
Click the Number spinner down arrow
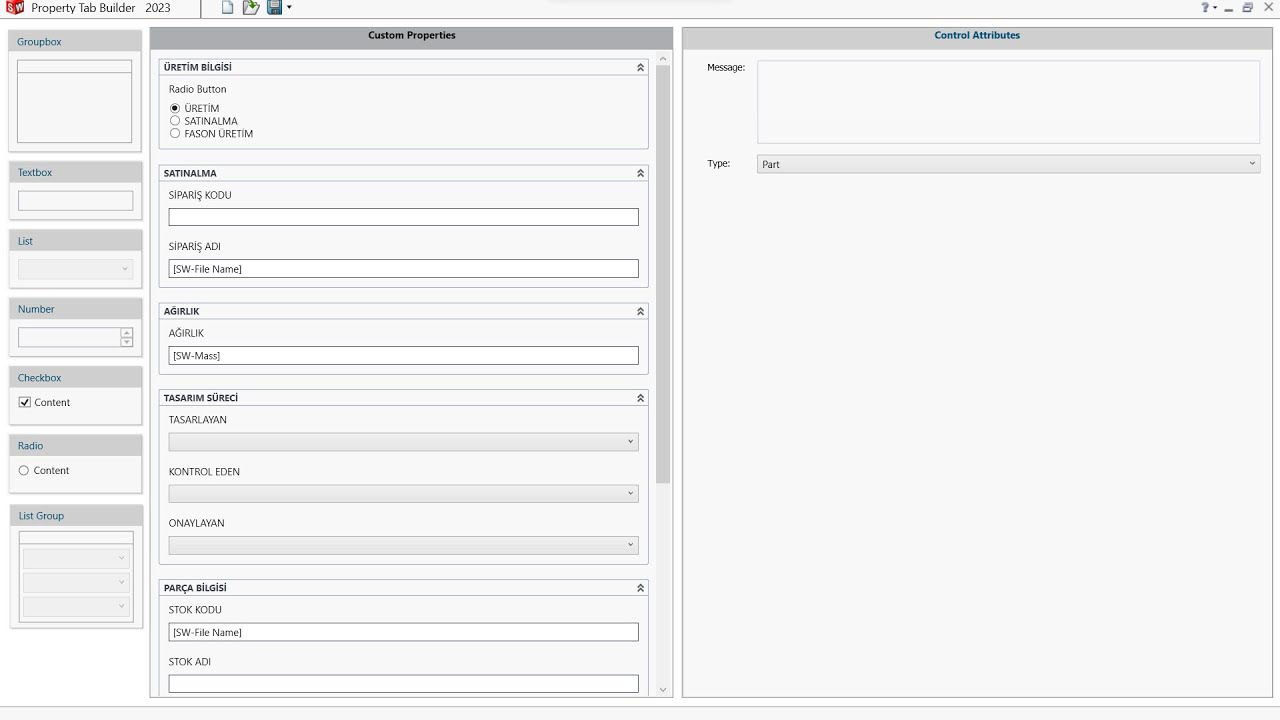pyautogui.click(x=126, y=342)
